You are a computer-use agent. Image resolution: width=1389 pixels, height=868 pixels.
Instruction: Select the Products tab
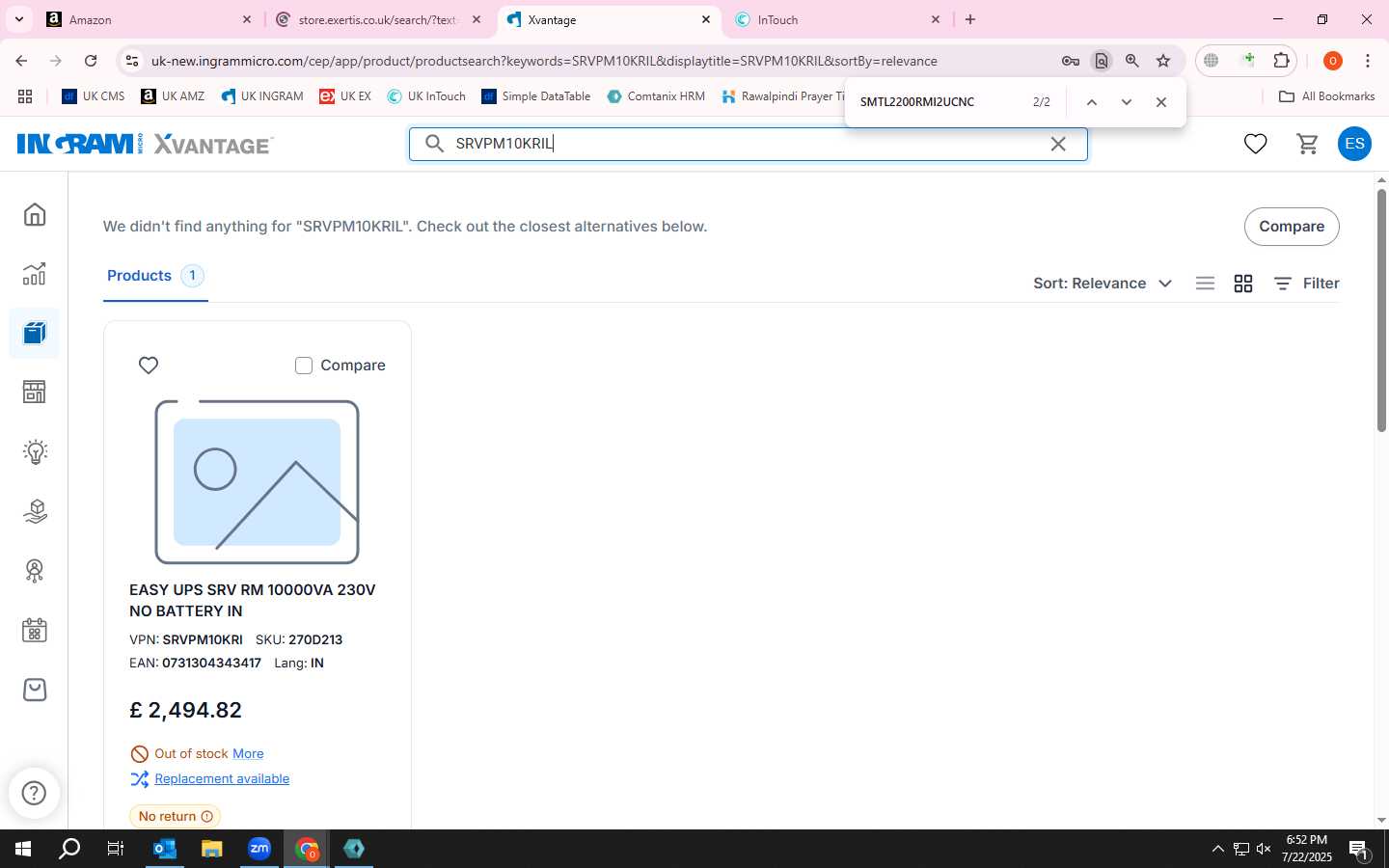click(x=155, y=276)
